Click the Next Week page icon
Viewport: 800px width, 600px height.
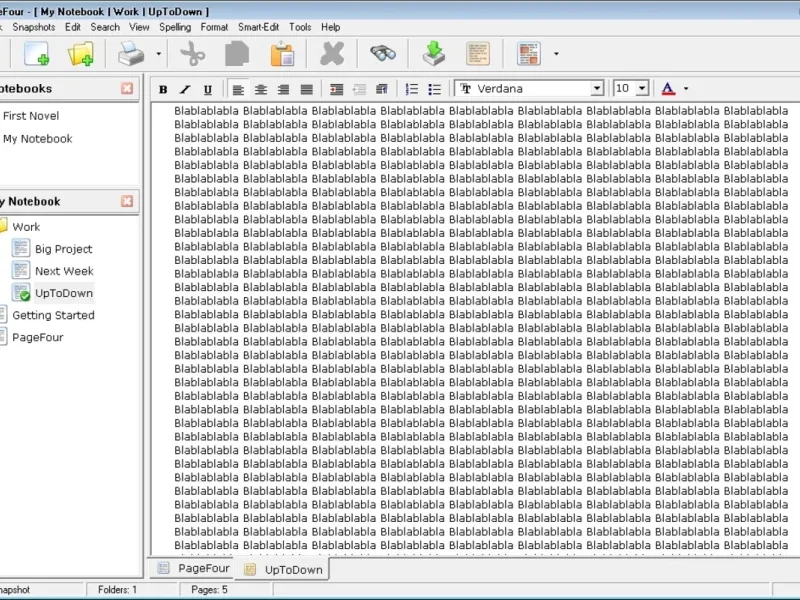coord(21,270)
